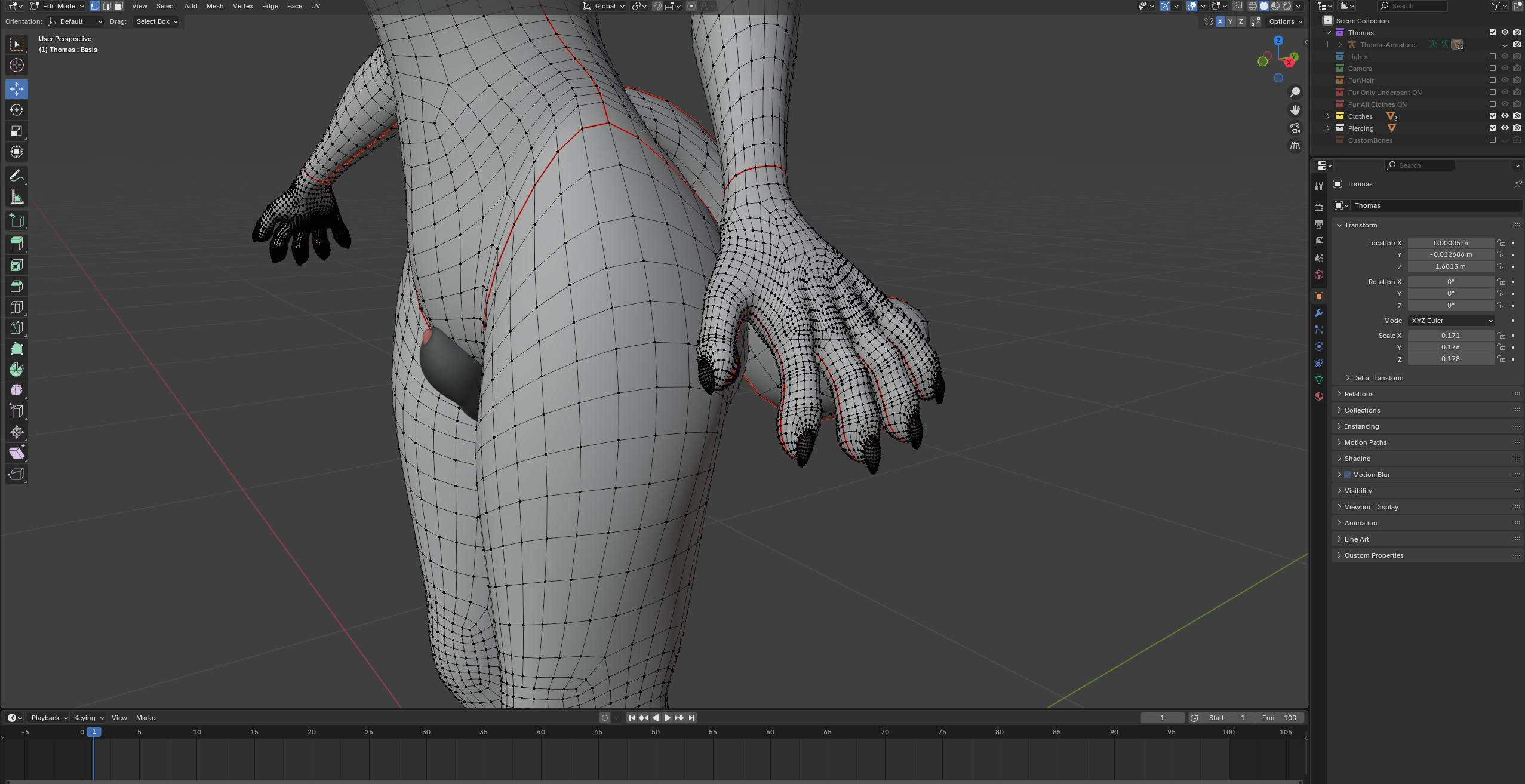Select the Rotate tool
The height and width of the screenshot is (784, 1525).
click(17, 110)
